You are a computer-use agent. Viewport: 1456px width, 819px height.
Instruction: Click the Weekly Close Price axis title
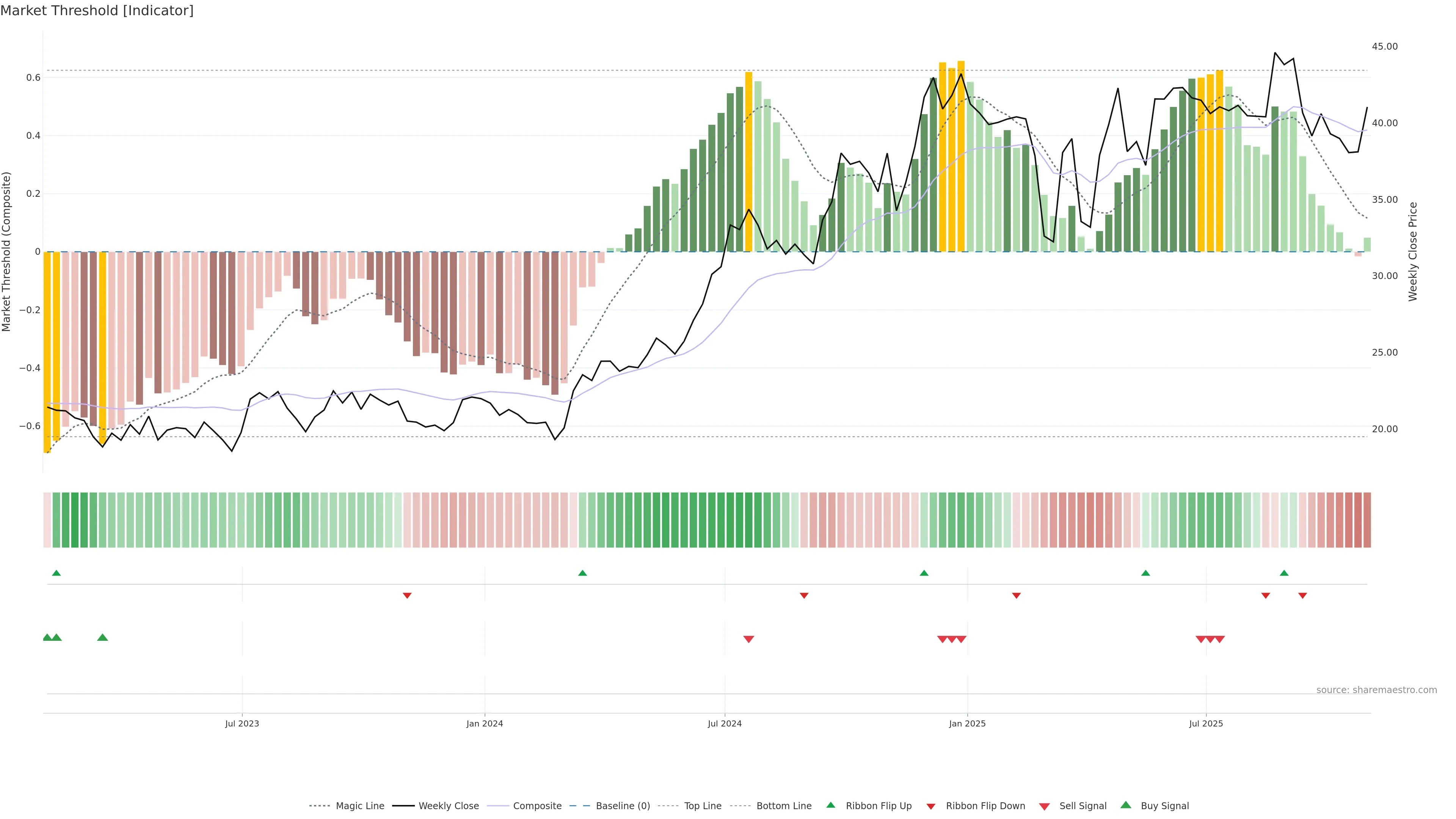click(x=1412, y=251)
